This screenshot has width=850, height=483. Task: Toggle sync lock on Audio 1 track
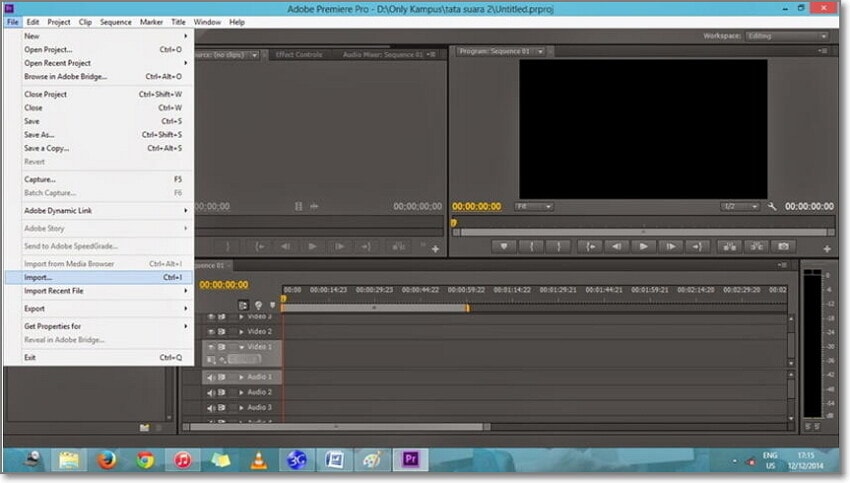click(222, 377)
